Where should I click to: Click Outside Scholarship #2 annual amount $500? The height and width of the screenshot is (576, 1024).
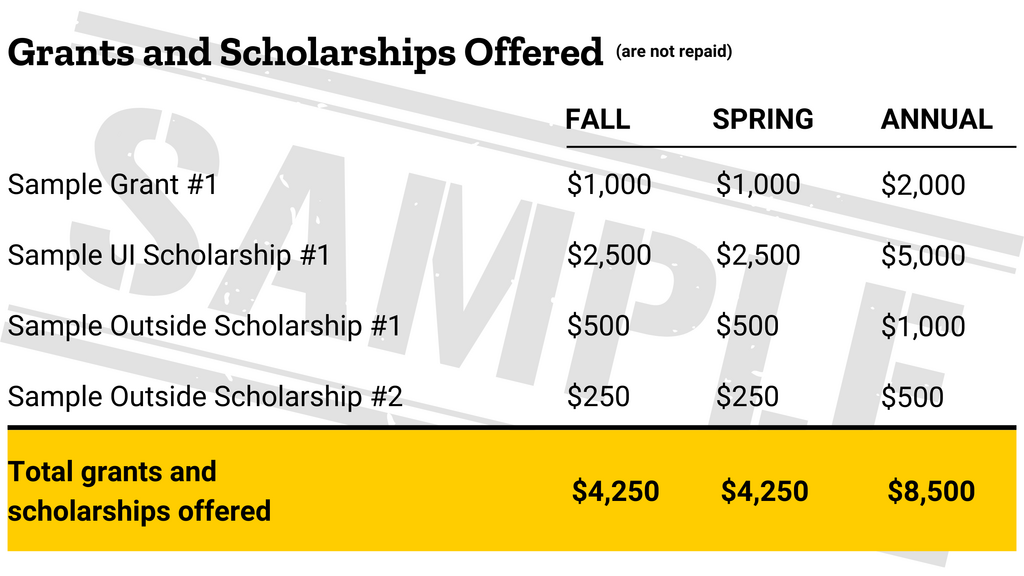912,397
